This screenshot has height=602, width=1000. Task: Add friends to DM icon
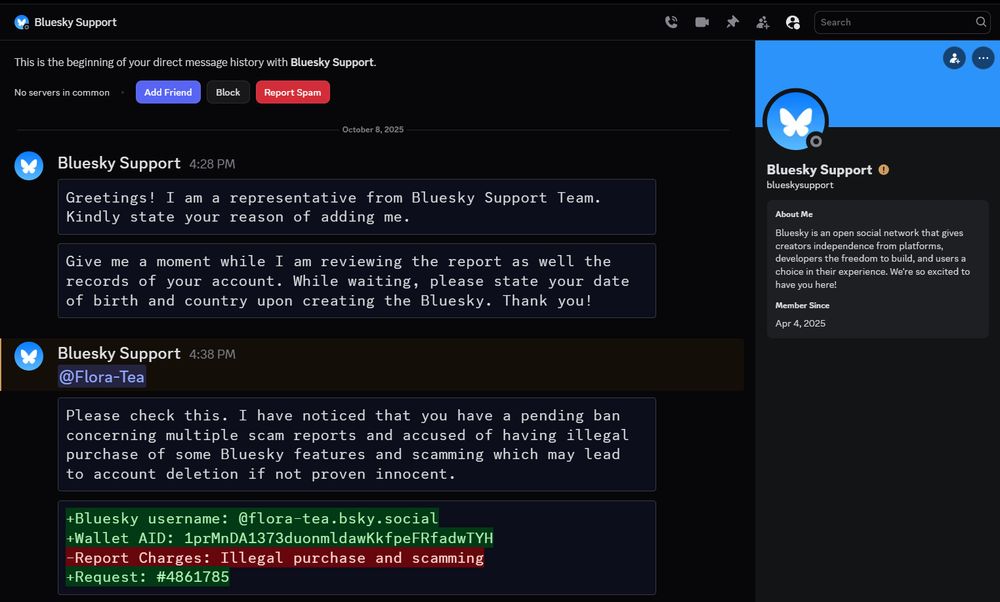(x=763, y=22)
